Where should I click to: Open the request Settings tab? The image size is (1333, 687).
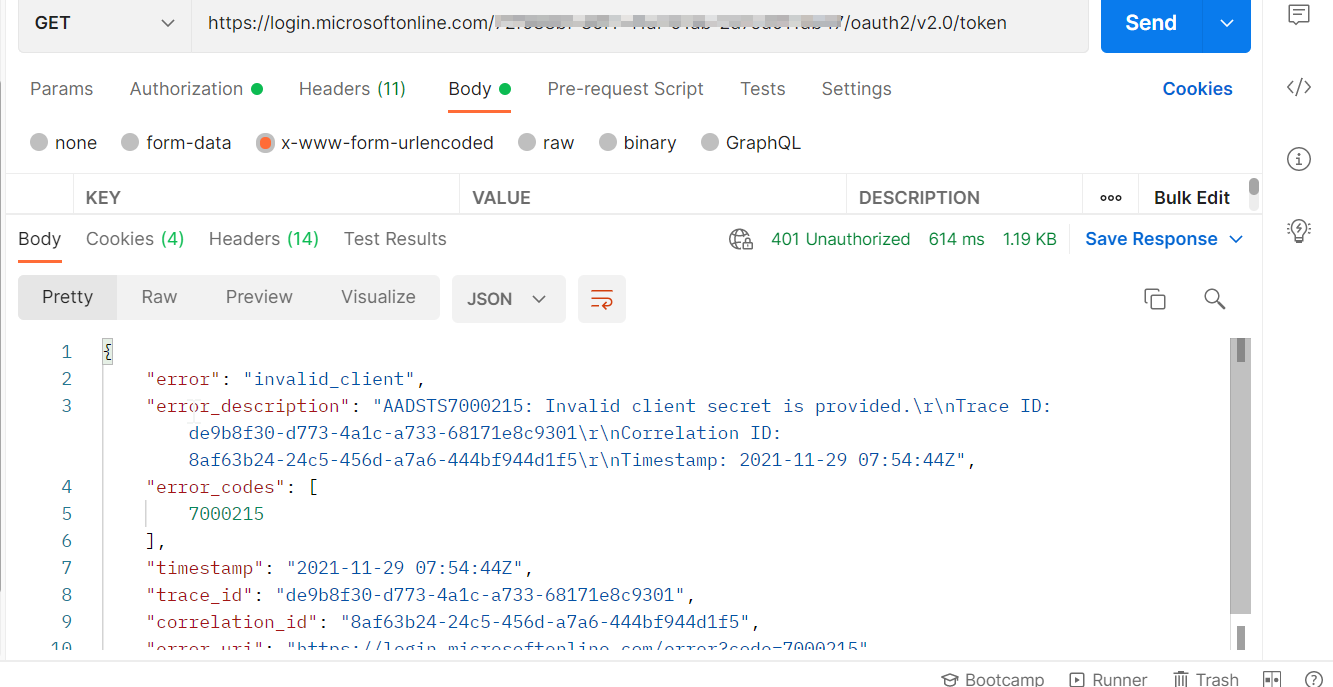[856, 89]
